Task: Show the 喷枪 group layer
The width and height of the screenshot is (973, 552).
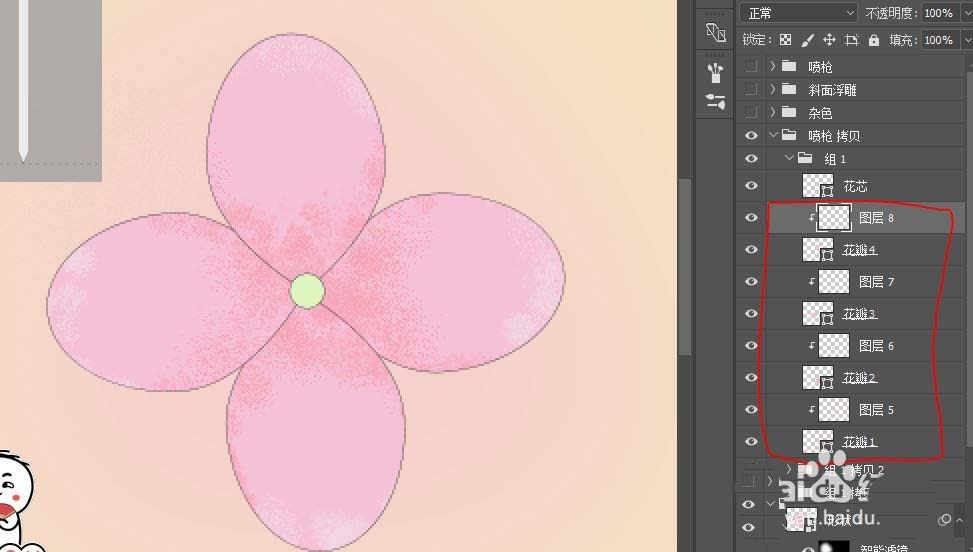Action: pyautogui.click(x=751, y=67)
